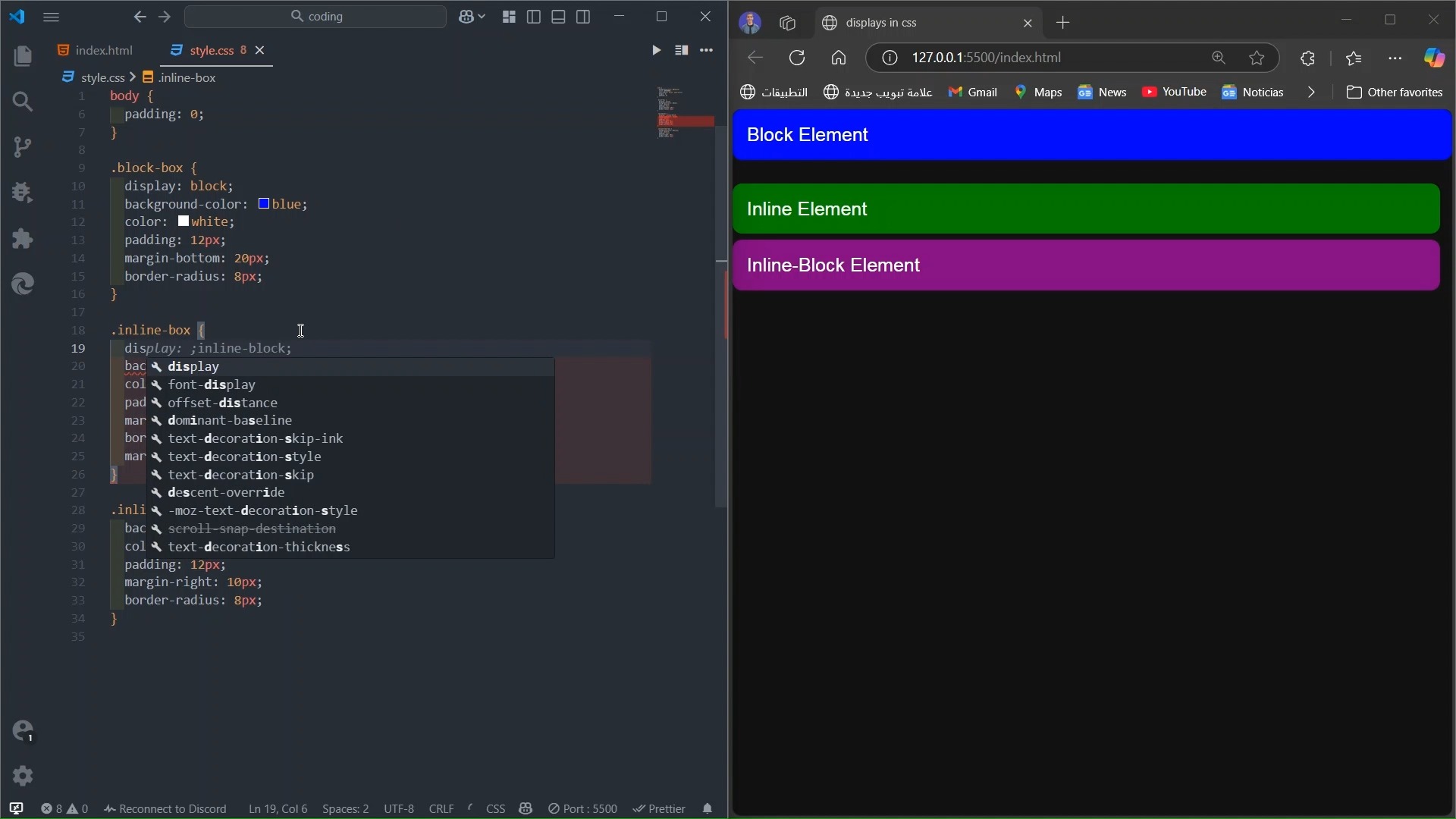Open the blue color swatch picker
The image size is (1456, 819).
coord(264,204)
